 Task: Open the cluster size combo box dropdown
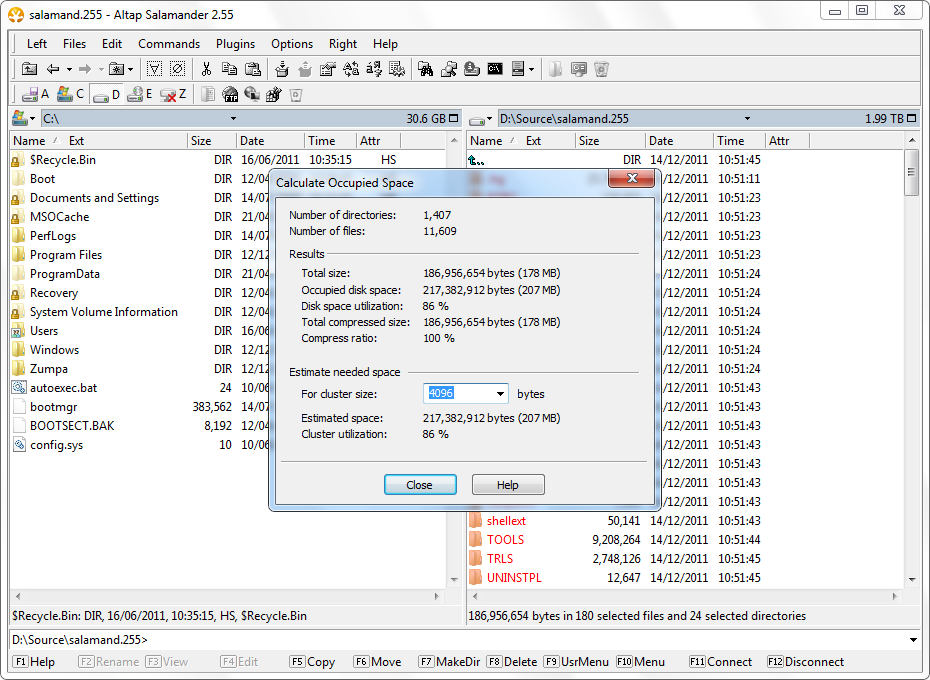[x=501, y=394]
